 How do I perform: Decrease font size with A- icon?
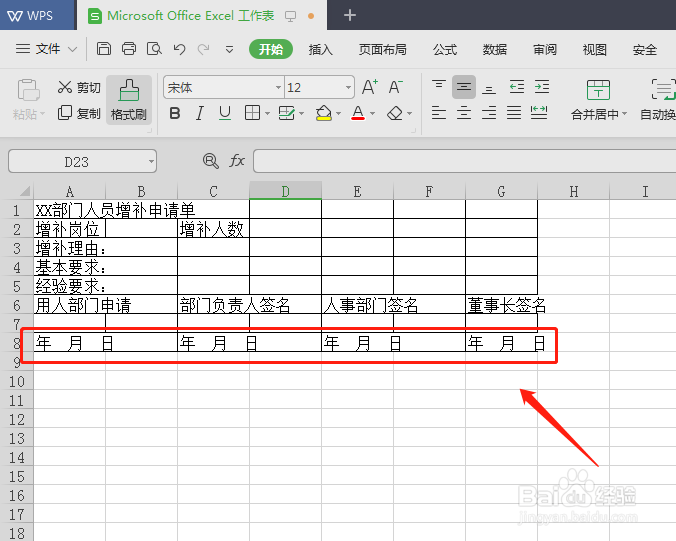395,88
